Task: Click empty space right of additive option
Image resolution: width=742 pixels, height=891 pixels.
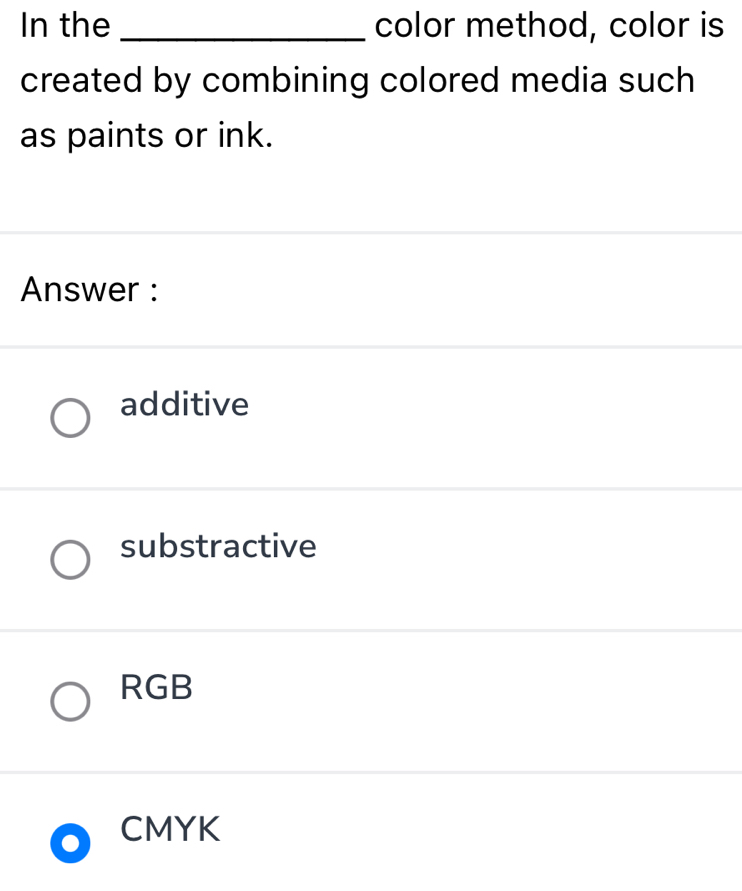Action: [x=494, y=418]
